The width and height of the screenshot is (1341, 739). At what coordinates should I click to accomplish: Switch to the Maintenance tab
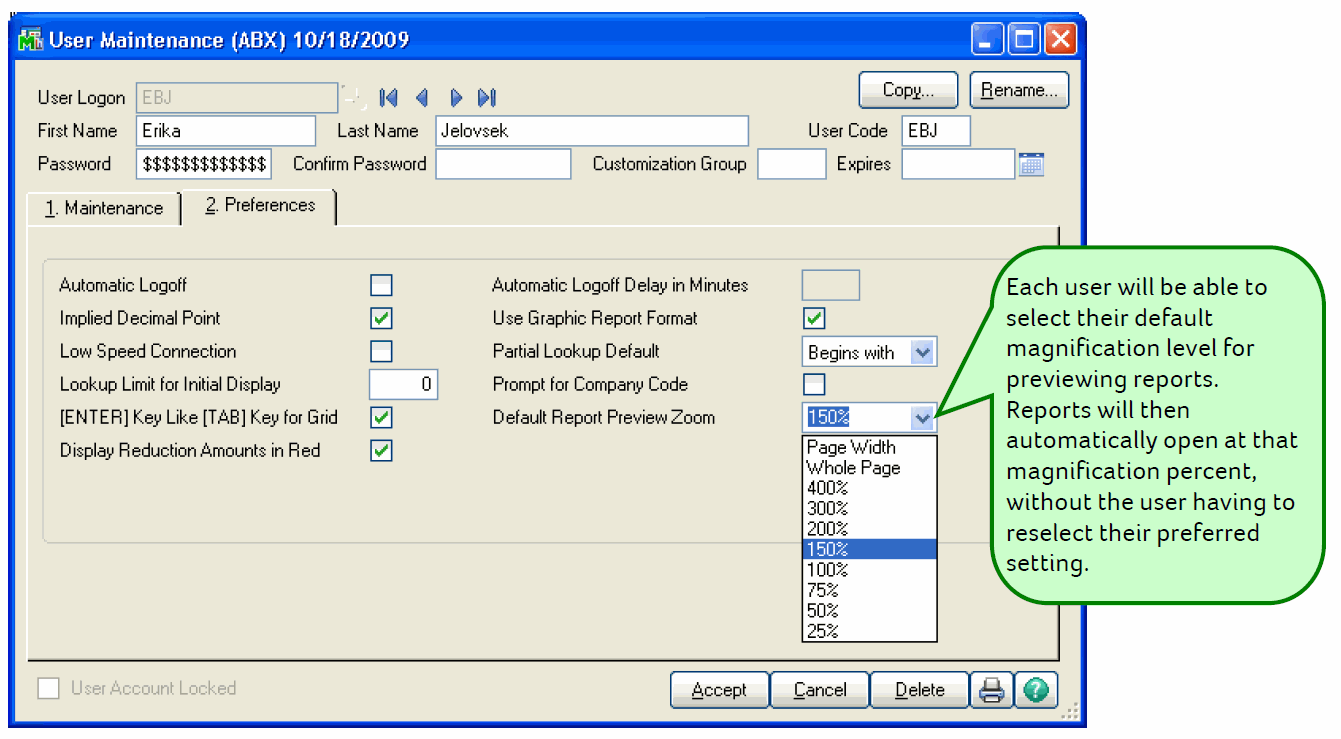[104, 208]
